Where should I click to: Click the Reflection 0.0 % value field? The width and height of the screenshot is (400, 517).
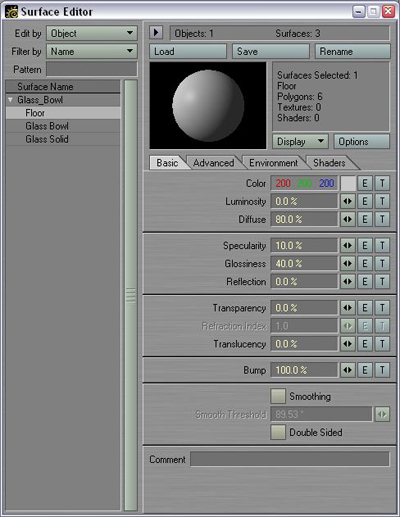[x=304, y=282]
